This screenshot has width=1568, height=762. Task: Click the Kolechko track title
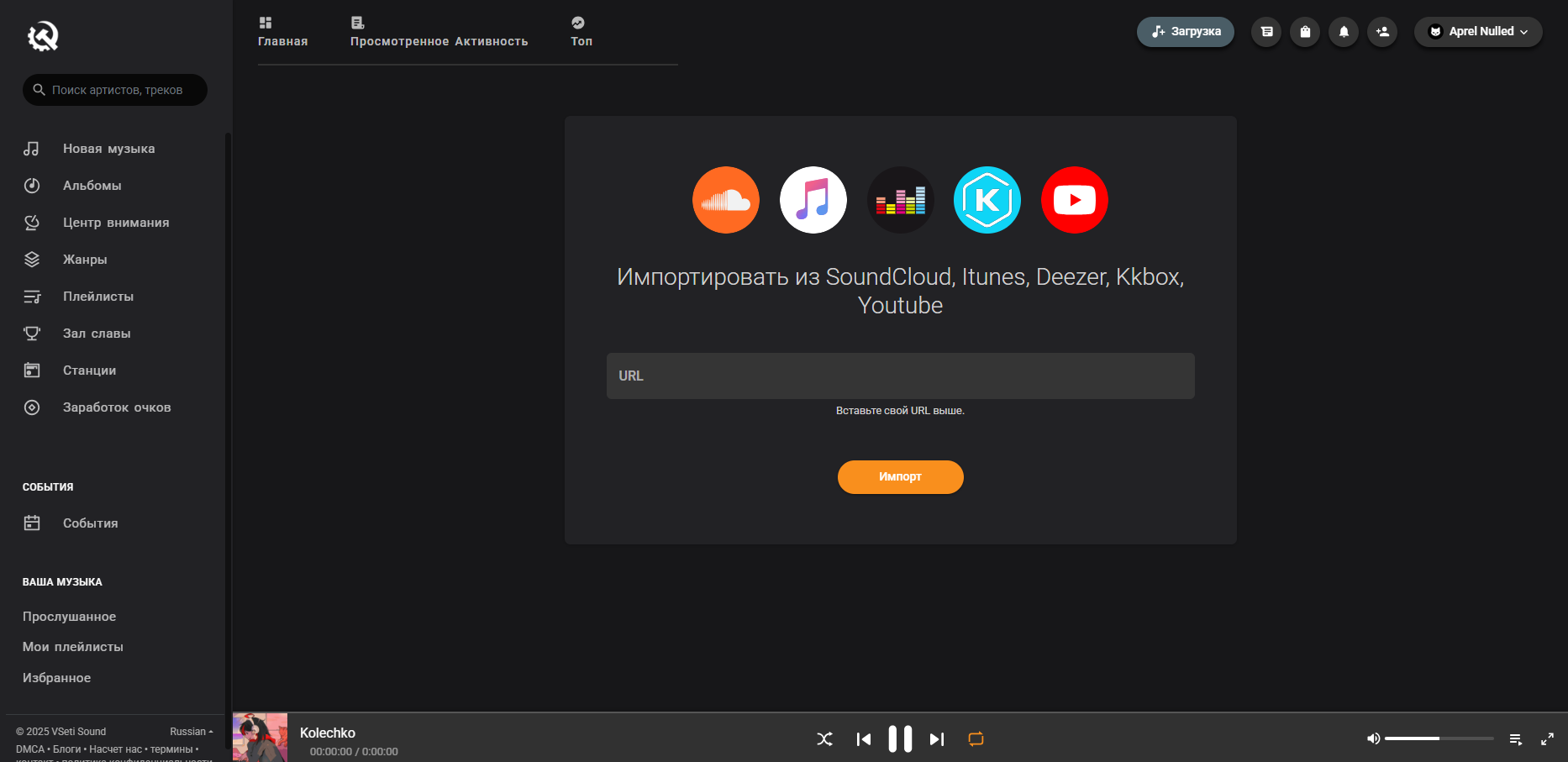tap(328, 733)
